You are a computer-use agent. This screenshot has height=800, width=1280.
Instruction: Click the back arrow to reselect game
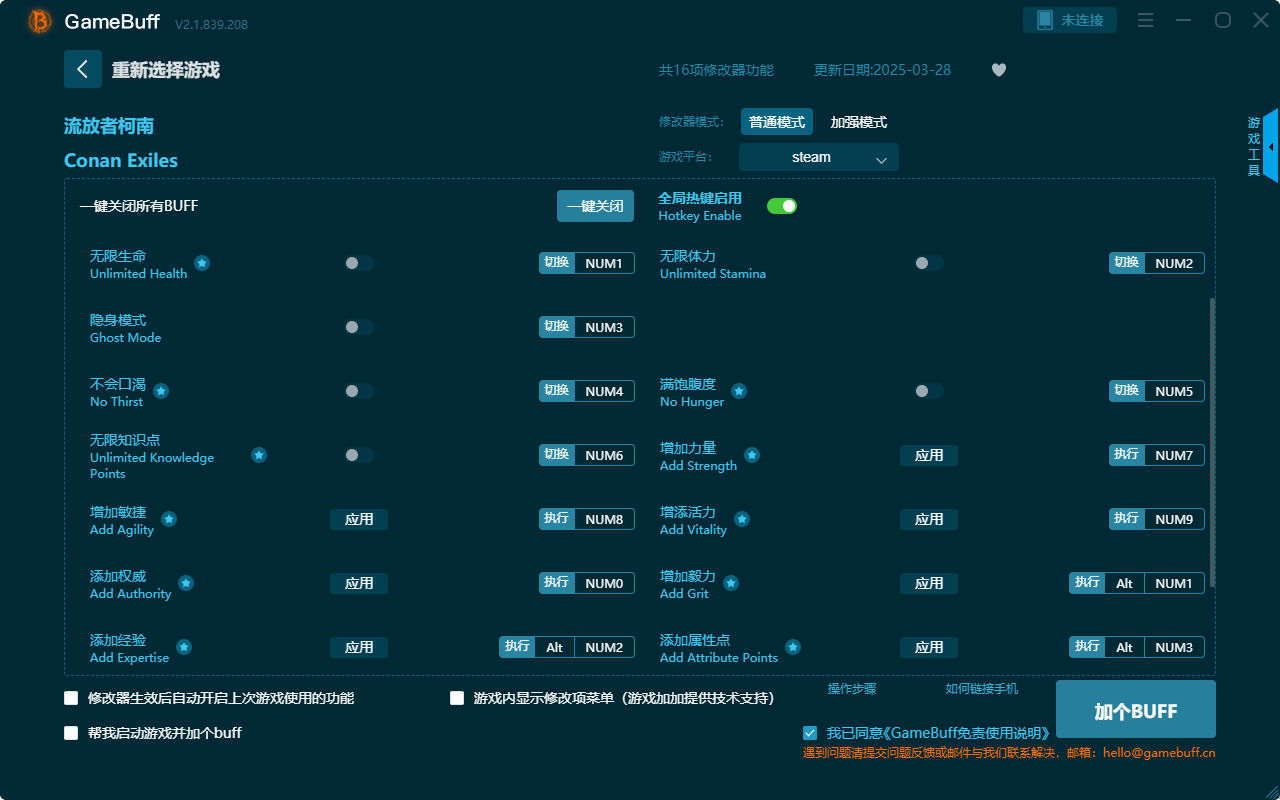(83, 68)
